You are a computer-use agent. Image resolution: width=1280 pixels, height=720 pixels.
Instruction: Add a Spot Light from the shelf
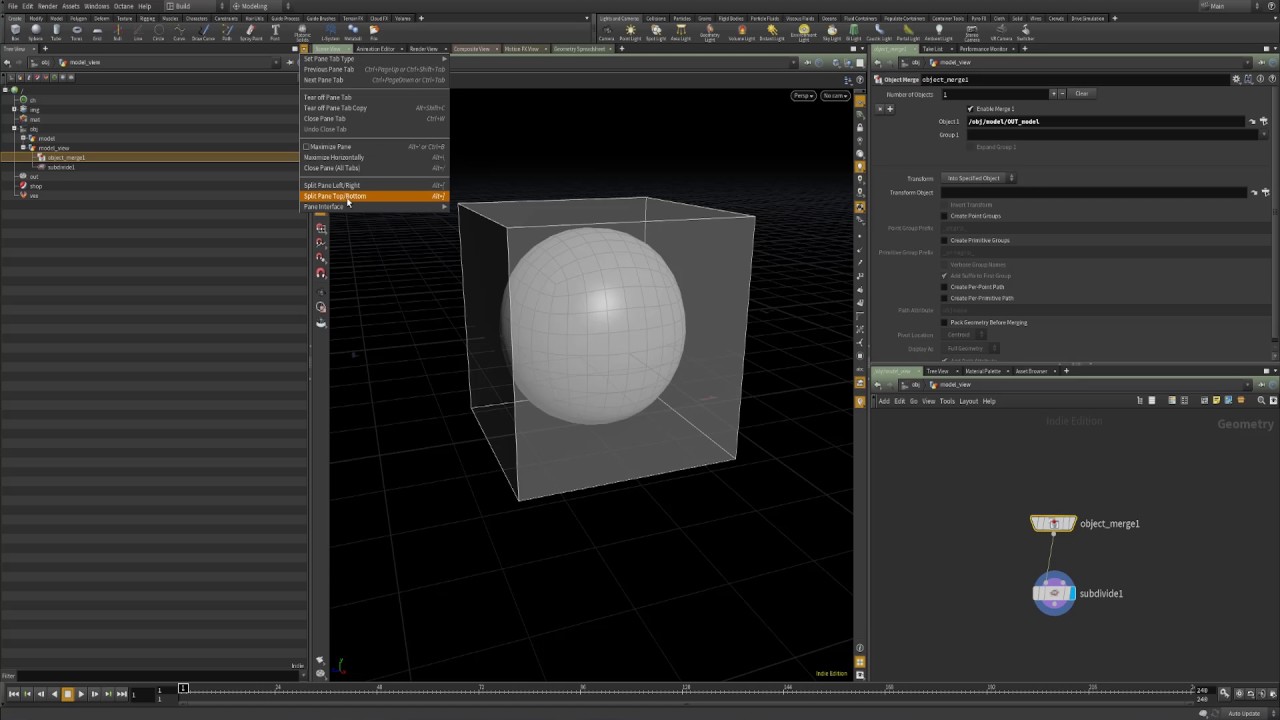point(655,32)
